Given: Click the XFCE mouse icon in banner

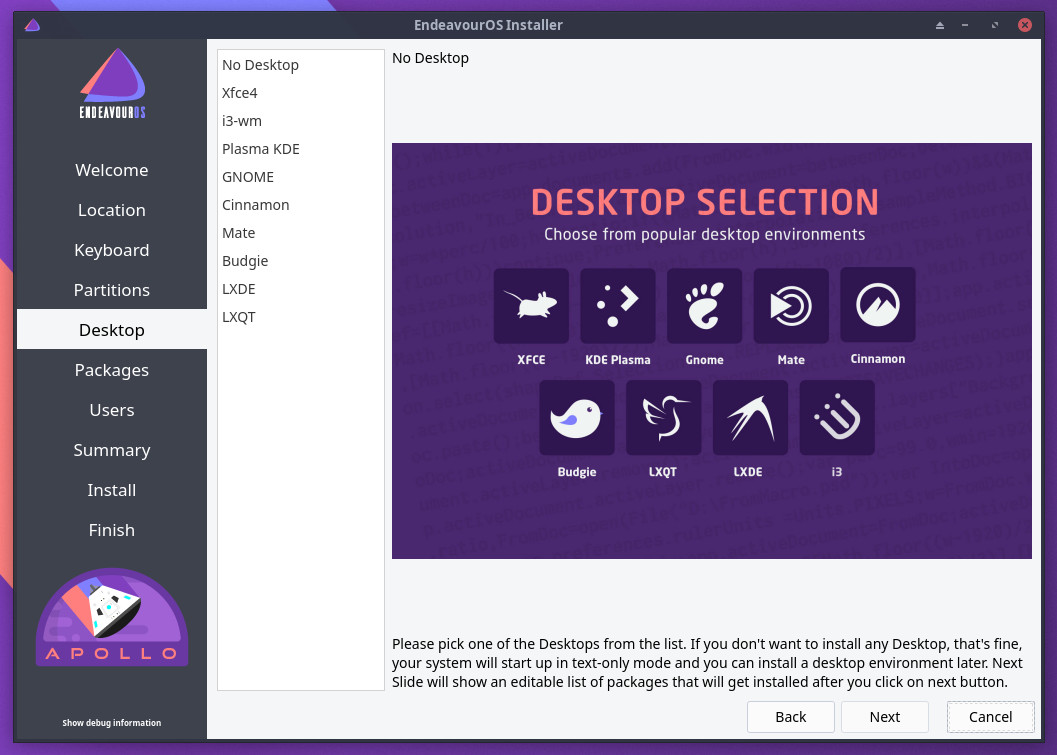Looking at the screenshot, I should pyautogui.click(x=531, y=306).
